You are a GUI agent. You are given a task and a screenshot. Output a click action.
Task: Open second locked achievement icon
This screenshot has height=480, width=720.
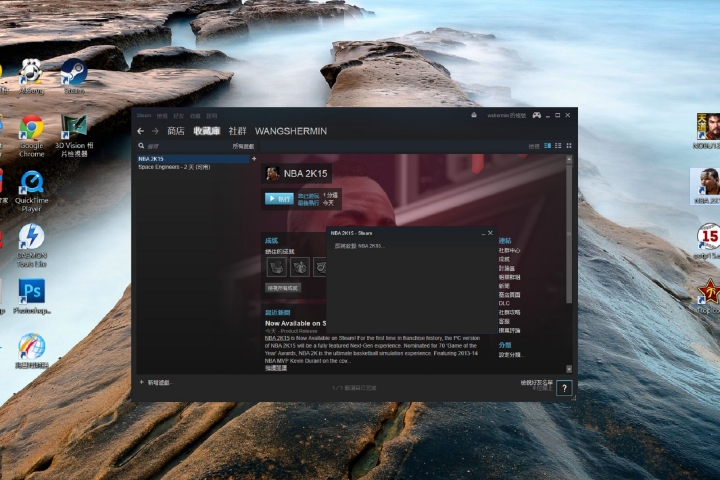pyautogui.click(x=300, y=267)
